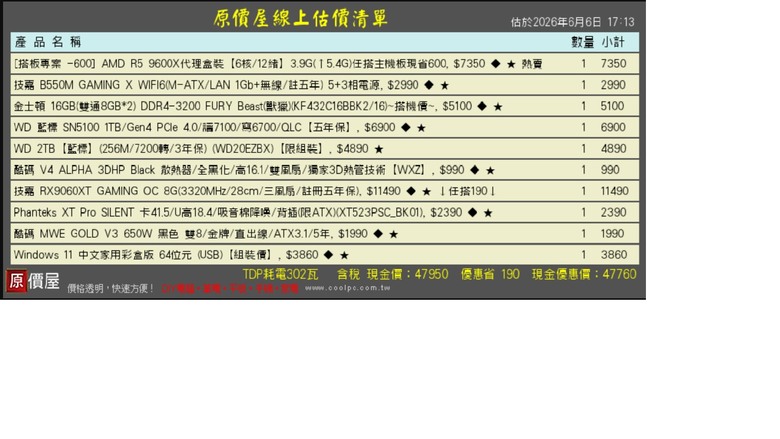Click the diamond symbol in the WD SN5100 1TB row
Viewport: 780px width, 439px height.
click(406, 127)
